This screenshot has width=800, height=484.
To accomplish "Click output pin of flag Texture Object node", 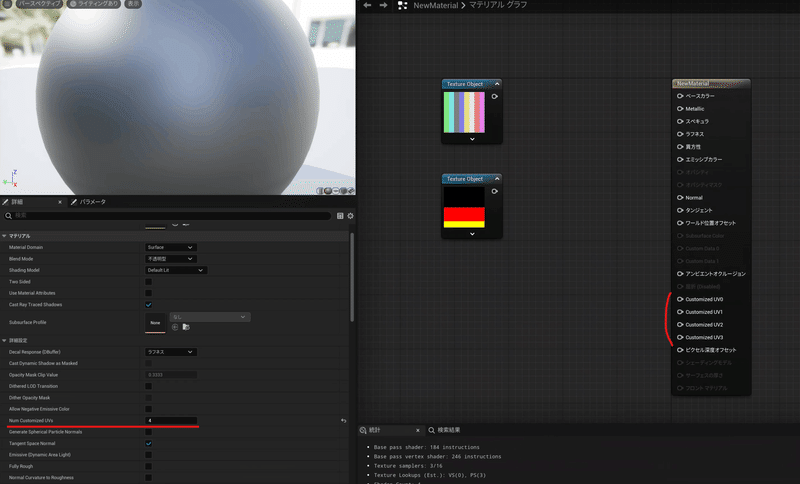I will (494, 191).
